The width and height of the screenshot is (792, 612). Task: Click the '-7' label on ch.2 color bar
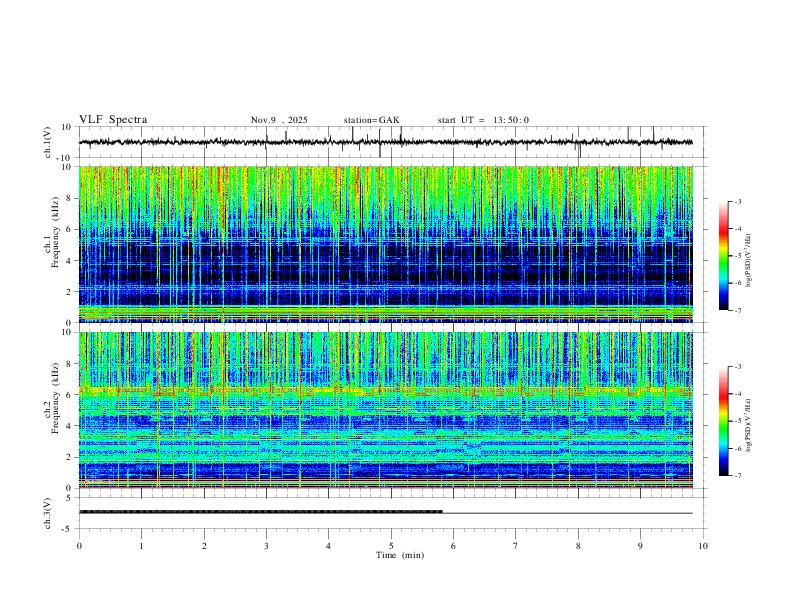coord(737,476)
